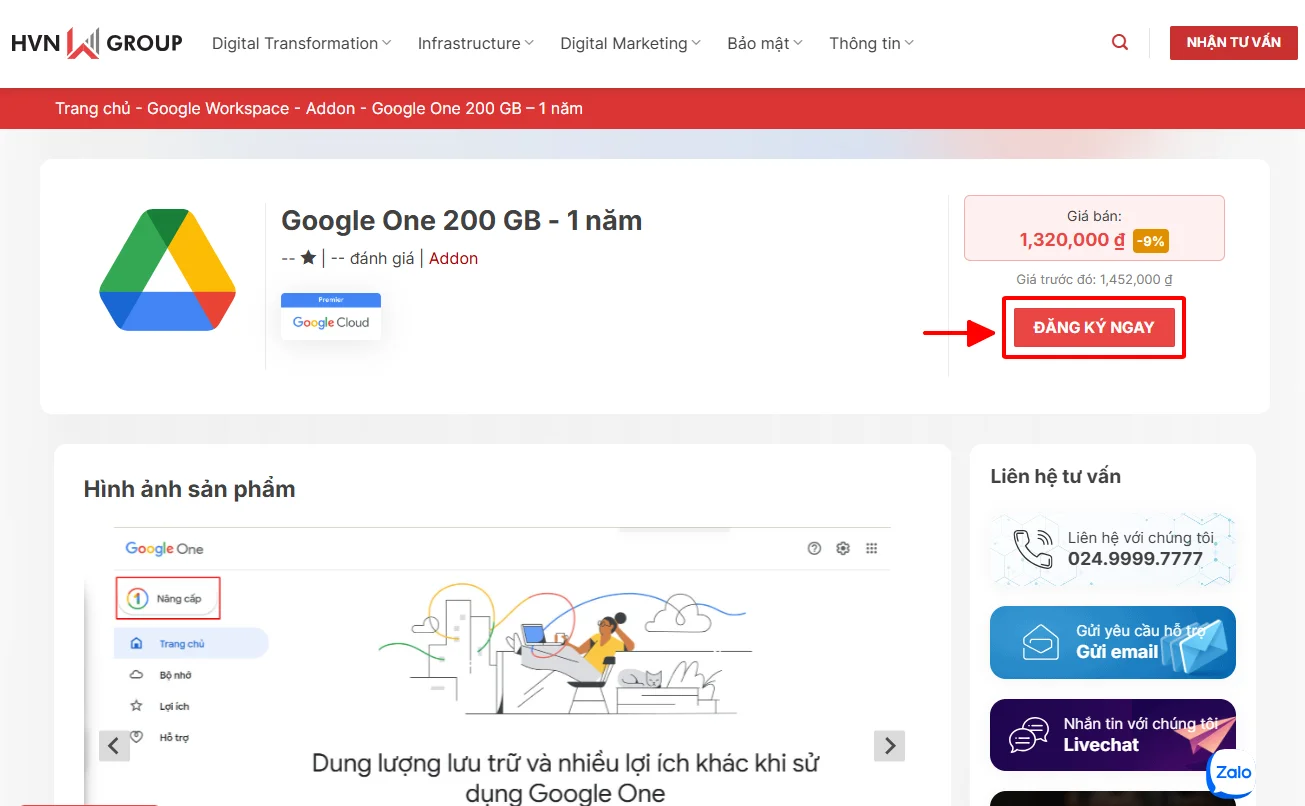
Task: Expand the Infrastructure dropdown menu
Action: [x=475, y=43]
